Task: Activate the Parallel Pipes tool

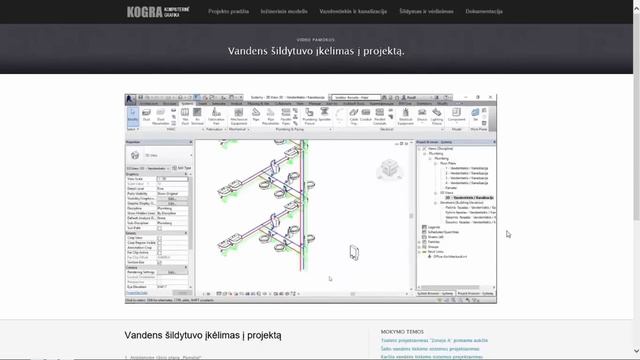Action: (286, 116)
